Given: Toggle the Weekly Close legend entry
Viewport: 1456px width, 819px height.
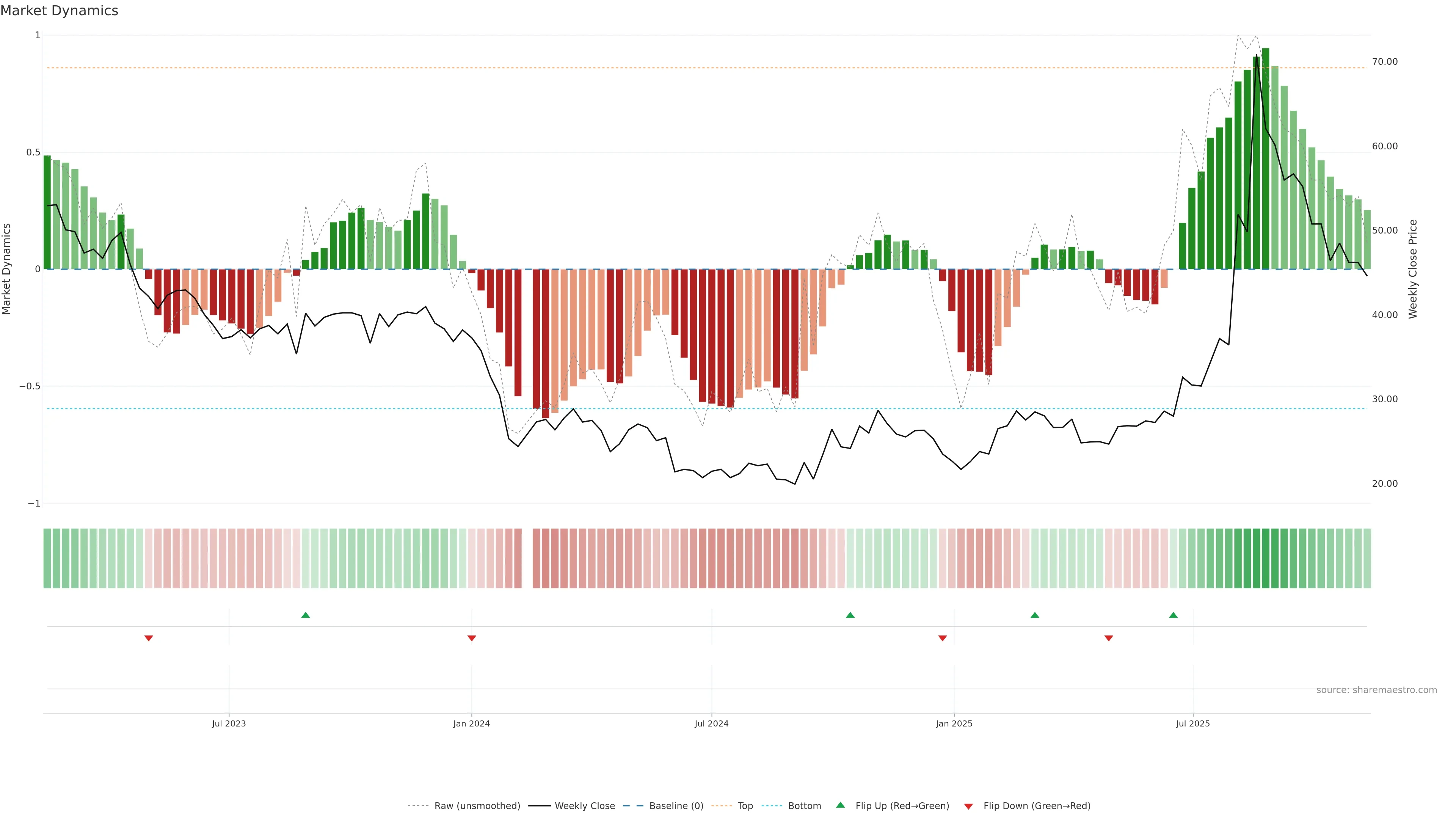Looking at the screenshot, I should [584, 806].
